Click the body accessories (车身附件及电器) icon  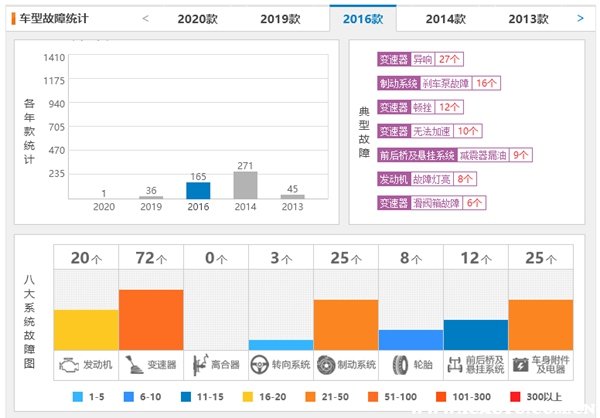521,364
